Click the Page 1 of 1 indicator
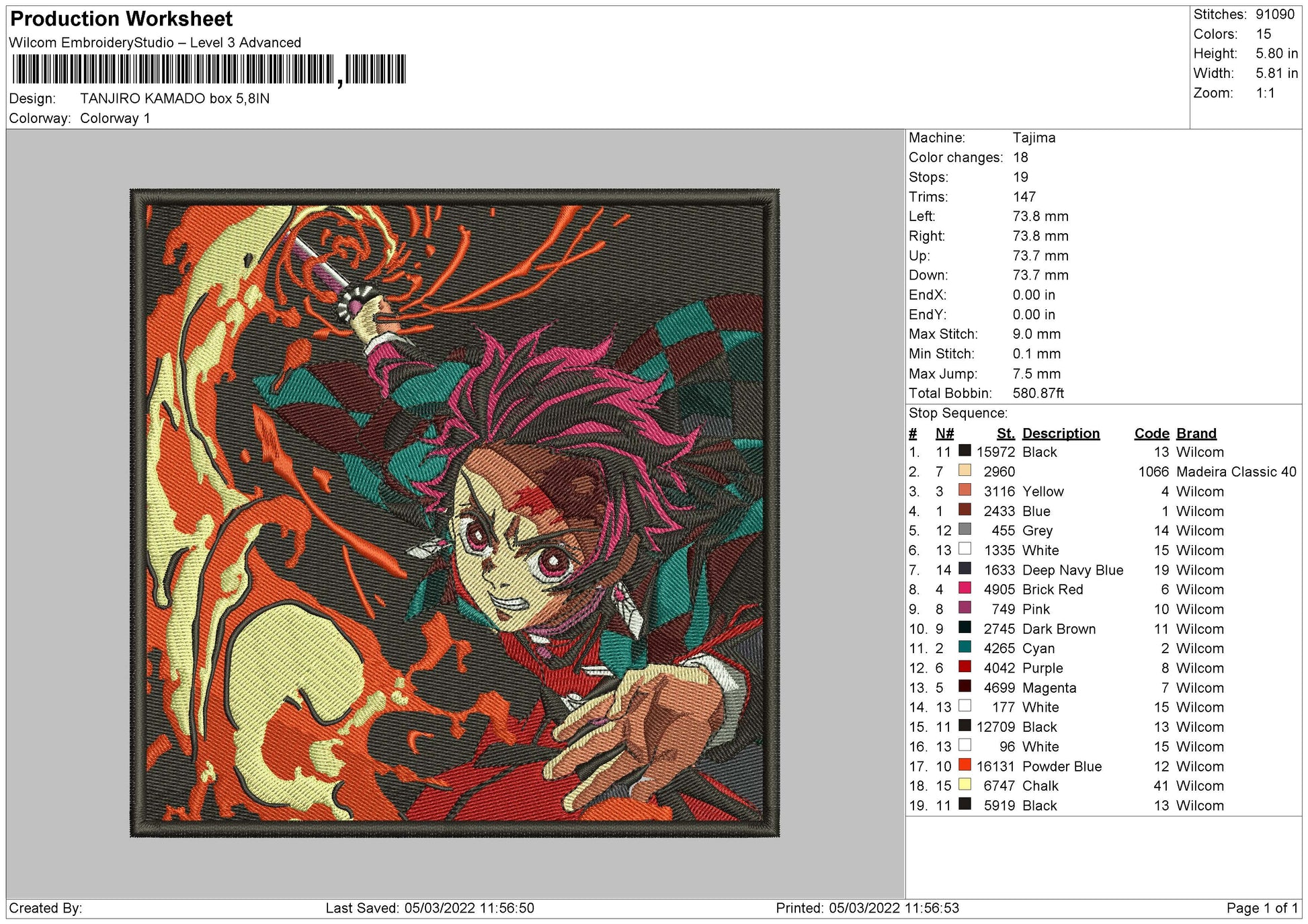Image resolution: width=1308 pixels, height=924 pixels. coord(1262,908)
